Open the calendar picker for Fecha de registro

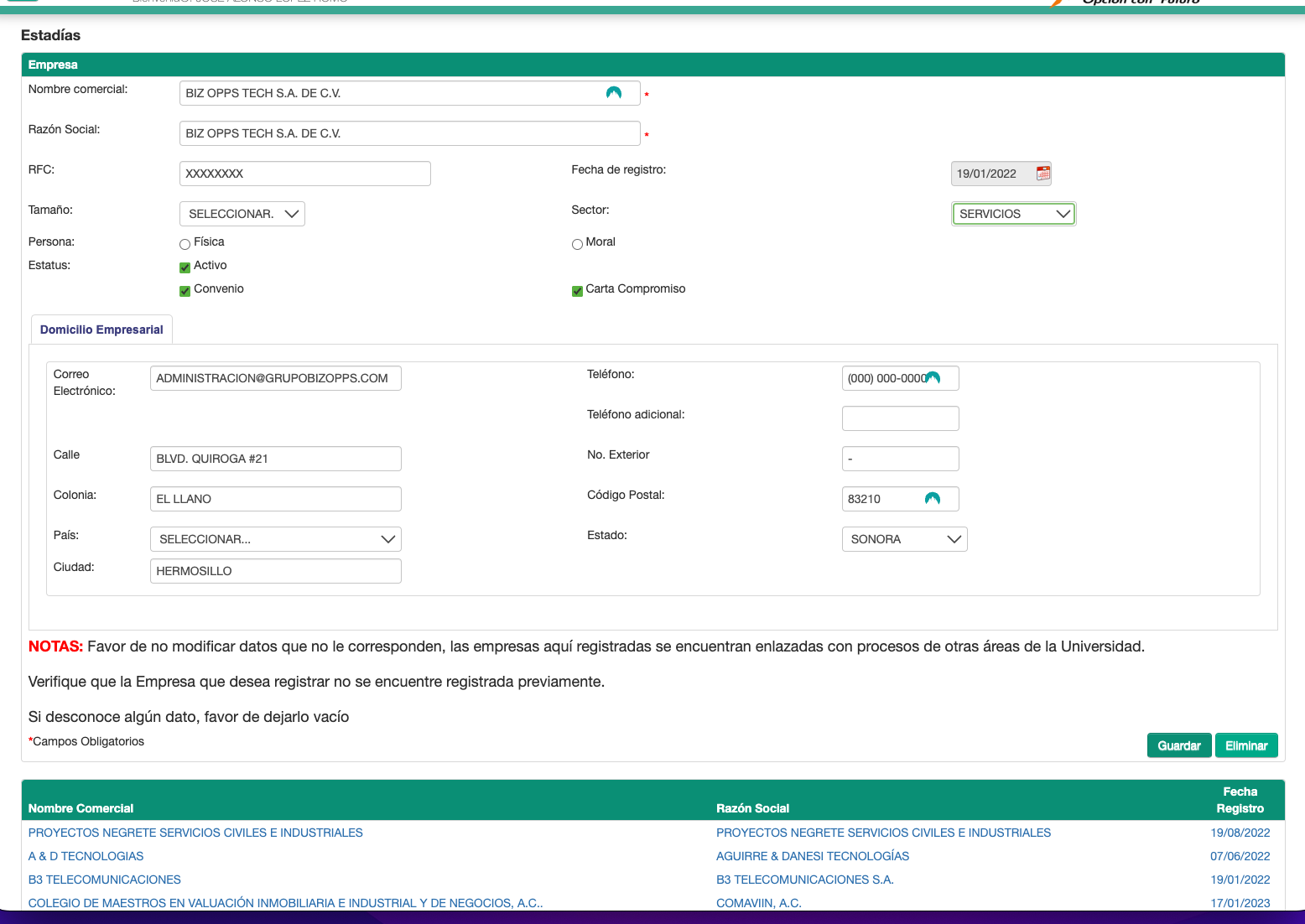(1042, 174)
